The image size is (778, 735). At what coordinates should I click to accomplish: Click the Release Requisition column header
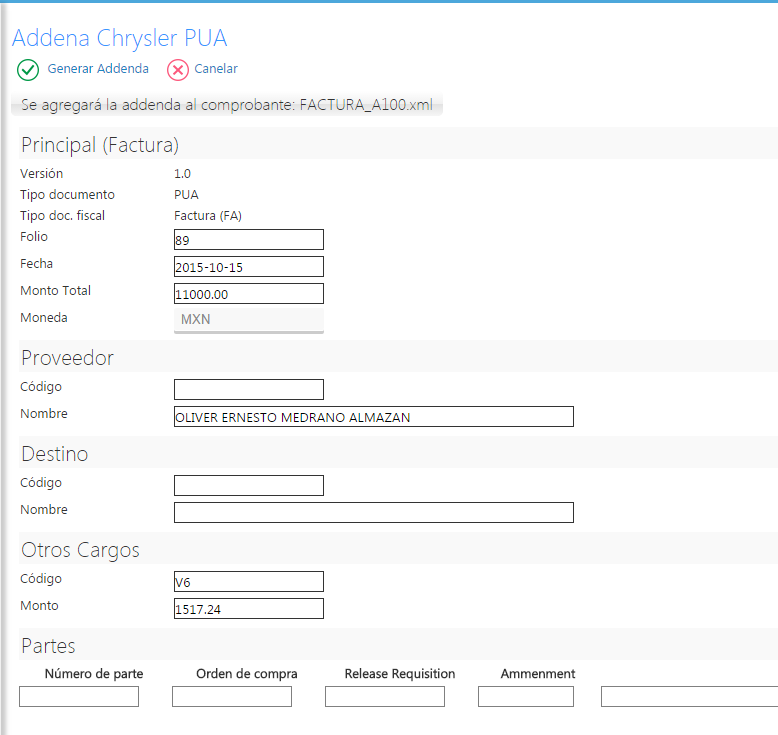click(x=400, y=674)
